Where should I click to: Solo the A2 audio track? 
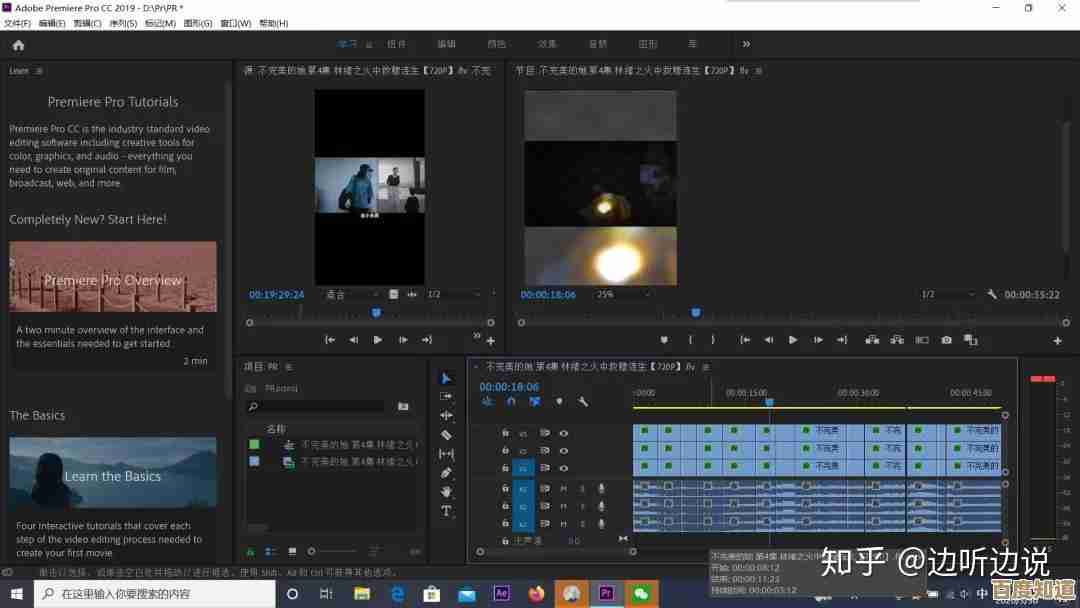[583, 508]
